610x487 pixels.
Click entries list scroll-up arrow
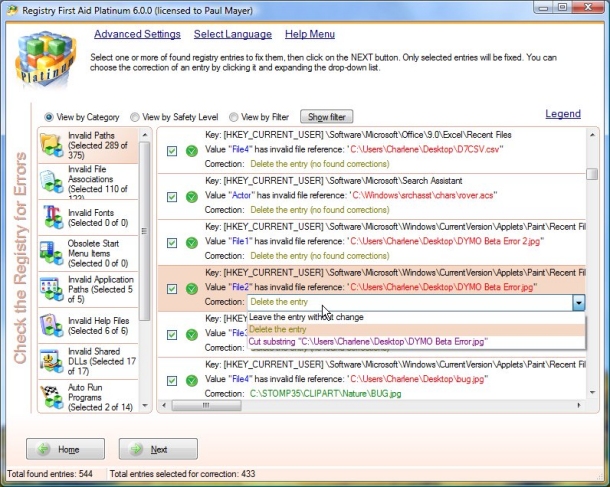pos(592,135)
